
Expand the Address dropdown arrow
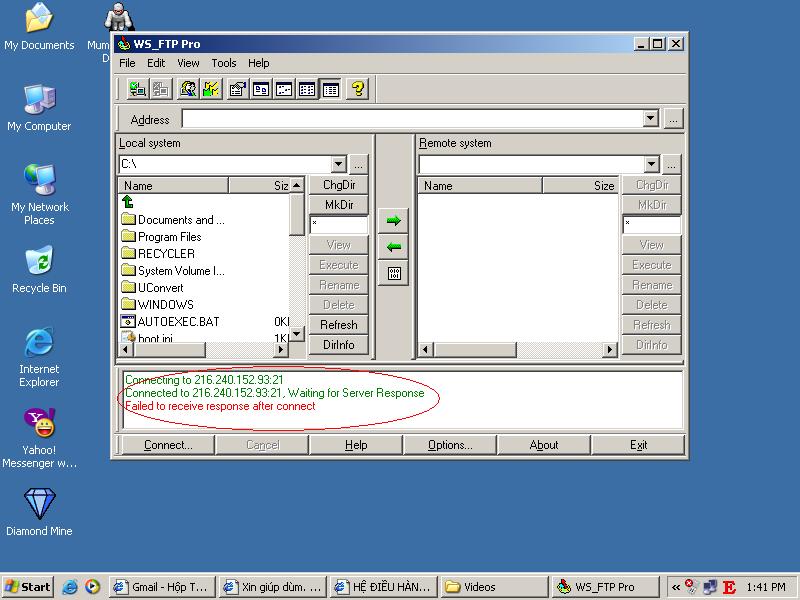pos(651,119)
